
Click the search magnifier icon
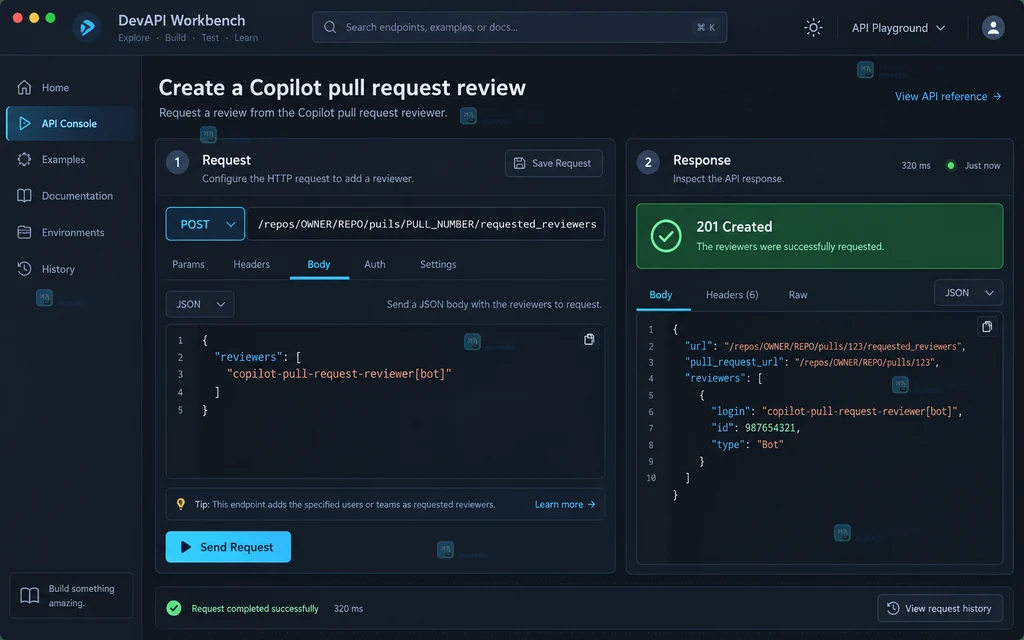330,27
